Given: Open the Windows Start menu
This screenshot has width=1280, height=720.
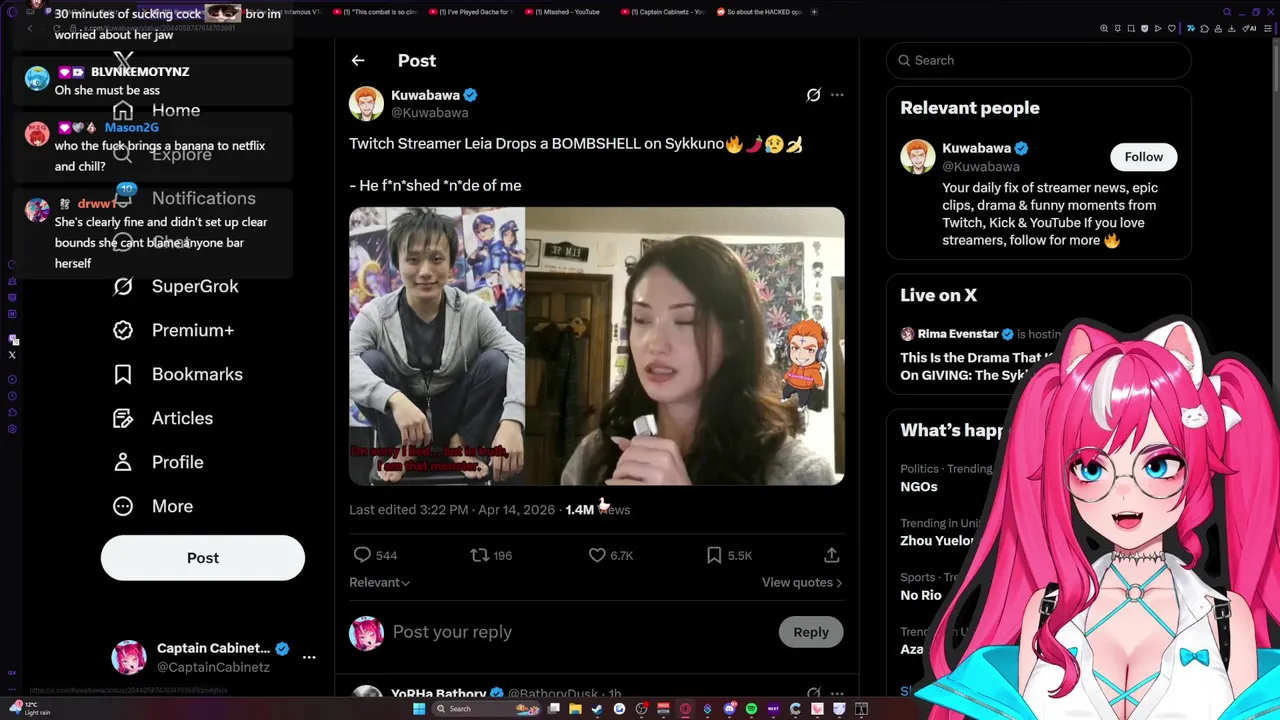Looking at the screenshot, I should tap(419, 709).
